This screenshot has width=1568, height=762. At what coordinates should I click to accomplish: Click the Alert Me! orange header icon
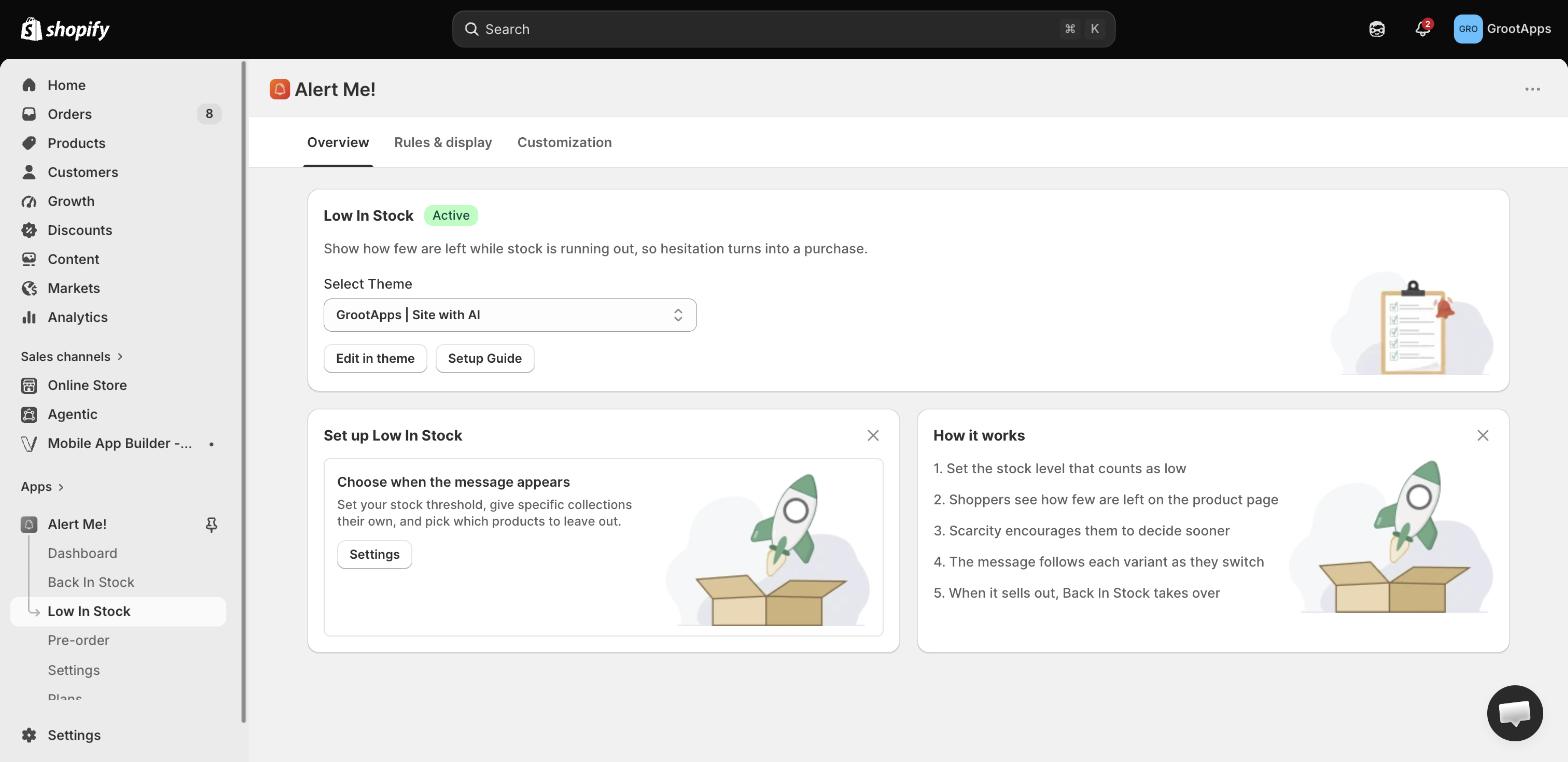pyautogui.click(x=280, y=89)
